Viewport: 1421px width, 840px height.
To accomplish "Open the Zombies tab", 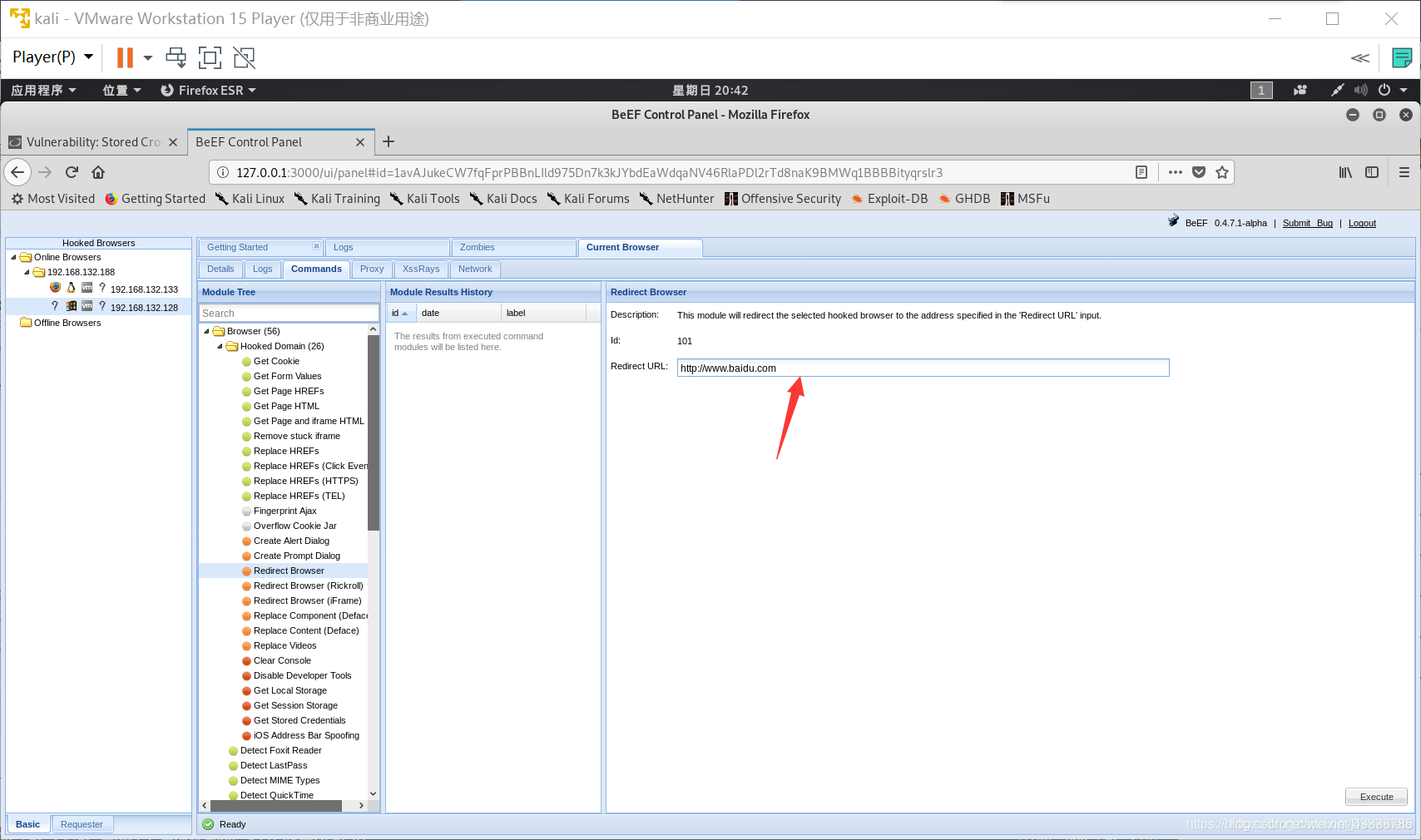I will (x=513, y=247).
